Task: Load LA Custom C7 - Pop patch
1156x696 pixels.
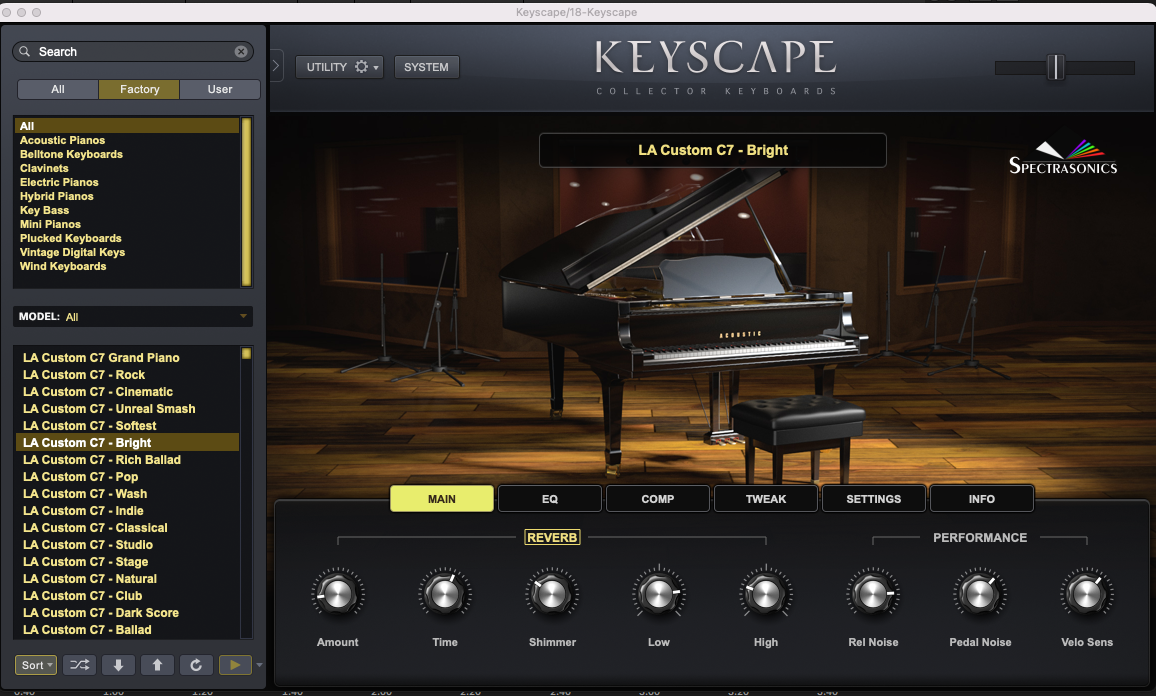Action: pos(80,476)
